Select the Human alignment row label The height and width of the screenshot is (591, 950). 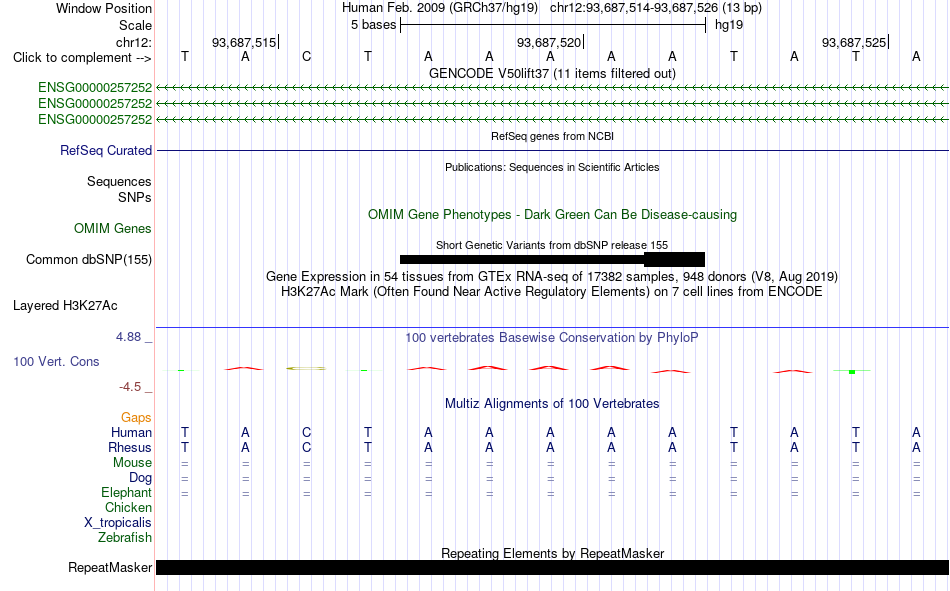tap(131, 432)
